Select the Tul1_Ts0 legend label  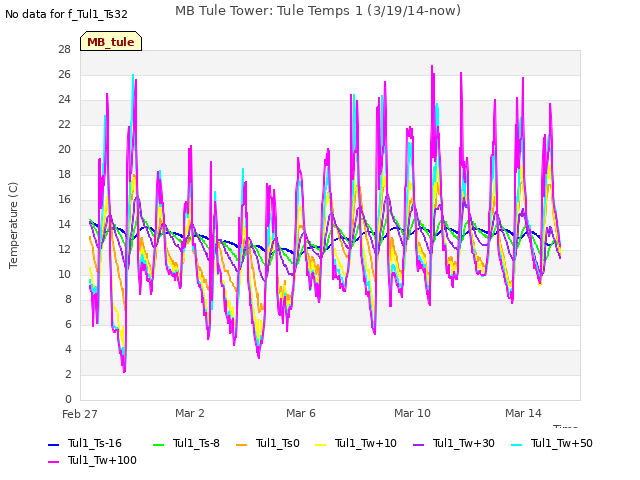click(278, 444)
